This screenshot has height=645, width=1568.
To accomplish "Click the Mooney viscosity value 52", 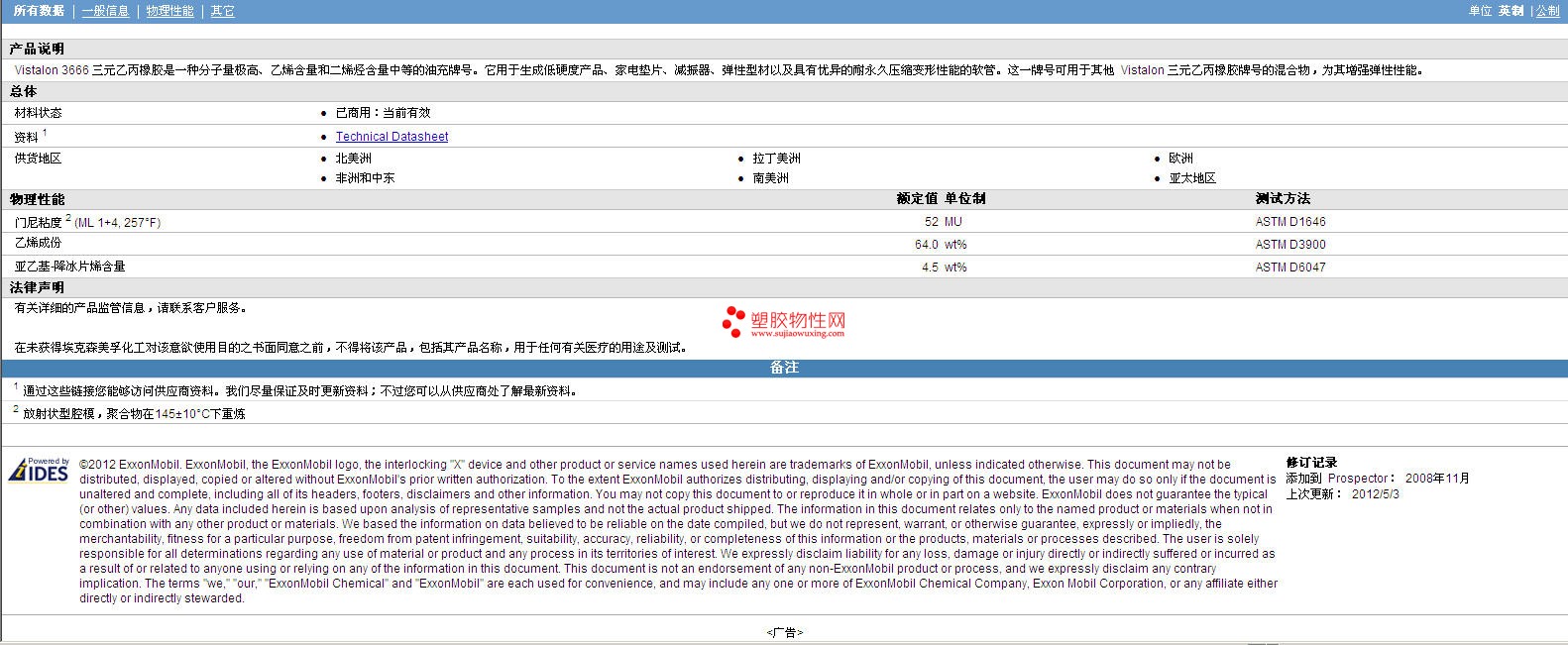I will tap(931, 222).
